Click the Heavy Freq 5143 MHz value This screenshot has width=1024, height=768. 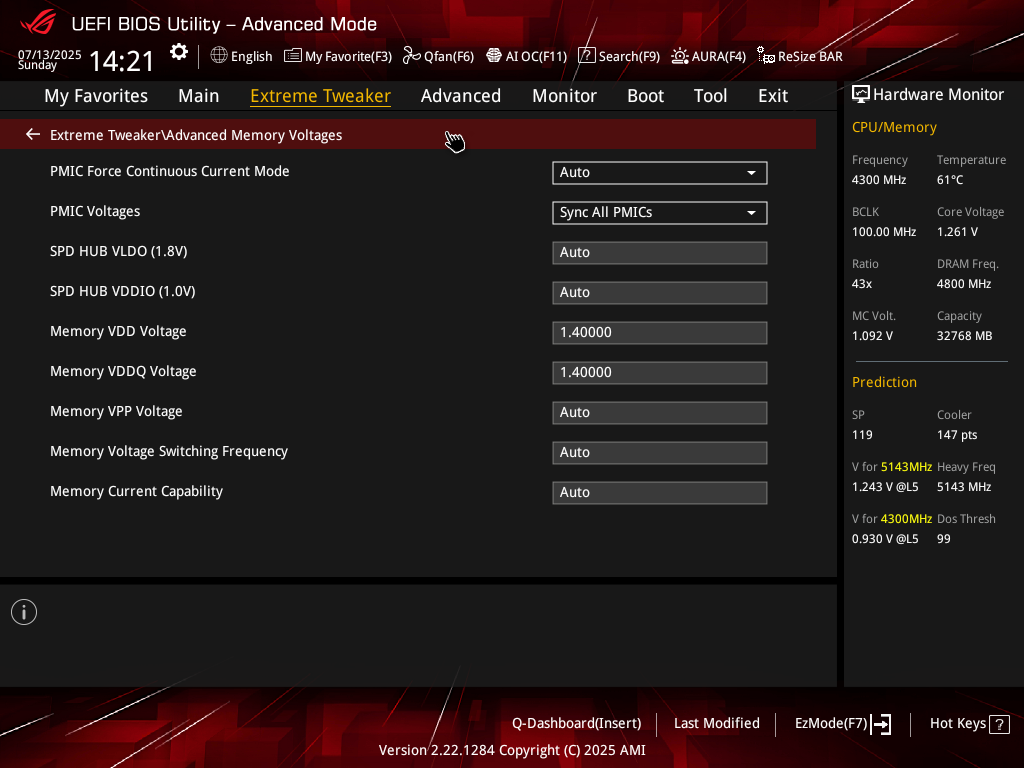point(964,487)
